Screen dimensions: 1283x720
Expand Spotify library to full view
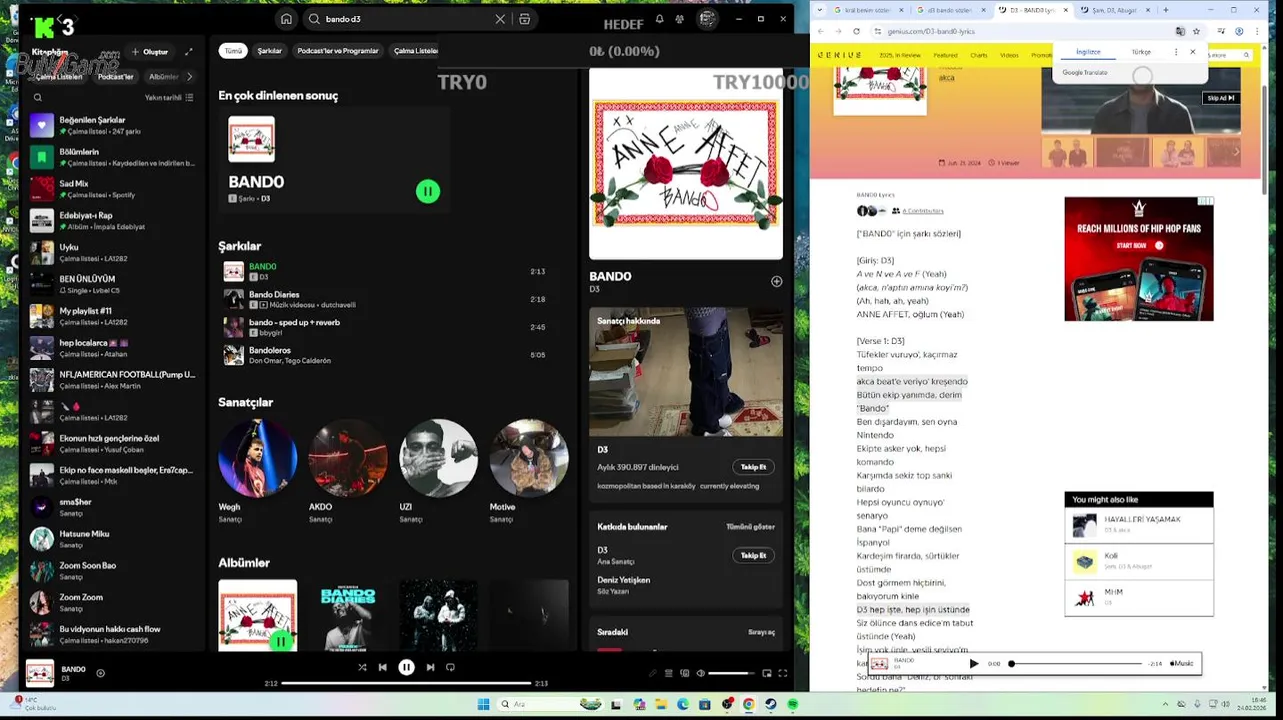click(x=188, y=52)
